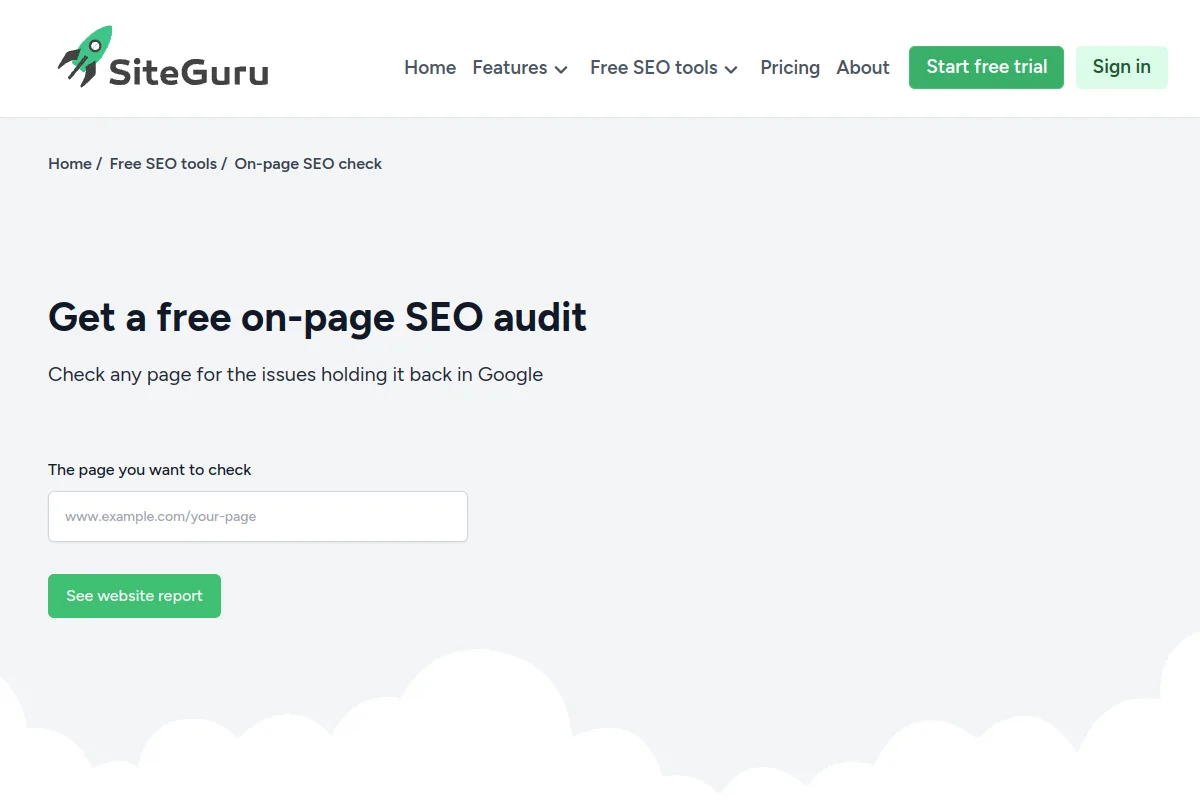Image resolution: width=1200 pixels, height=800 pixels.
Task: Open the About page
Action: pyautogui.click(x=863, y=67)
